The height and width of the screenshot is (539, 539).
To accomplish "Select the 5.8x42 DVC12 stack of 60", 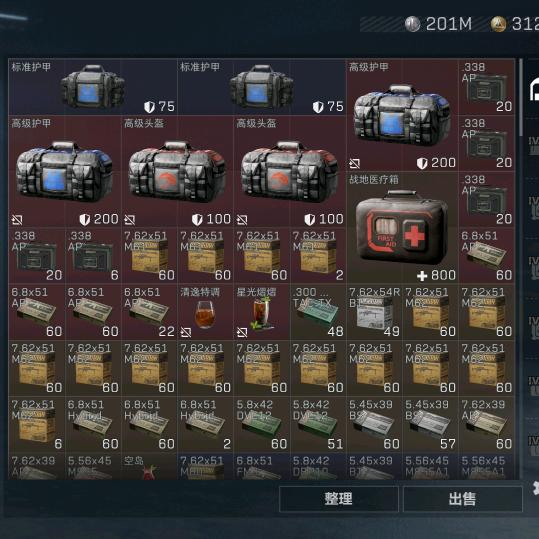I will pyautogui.click(x=262, y=425).
